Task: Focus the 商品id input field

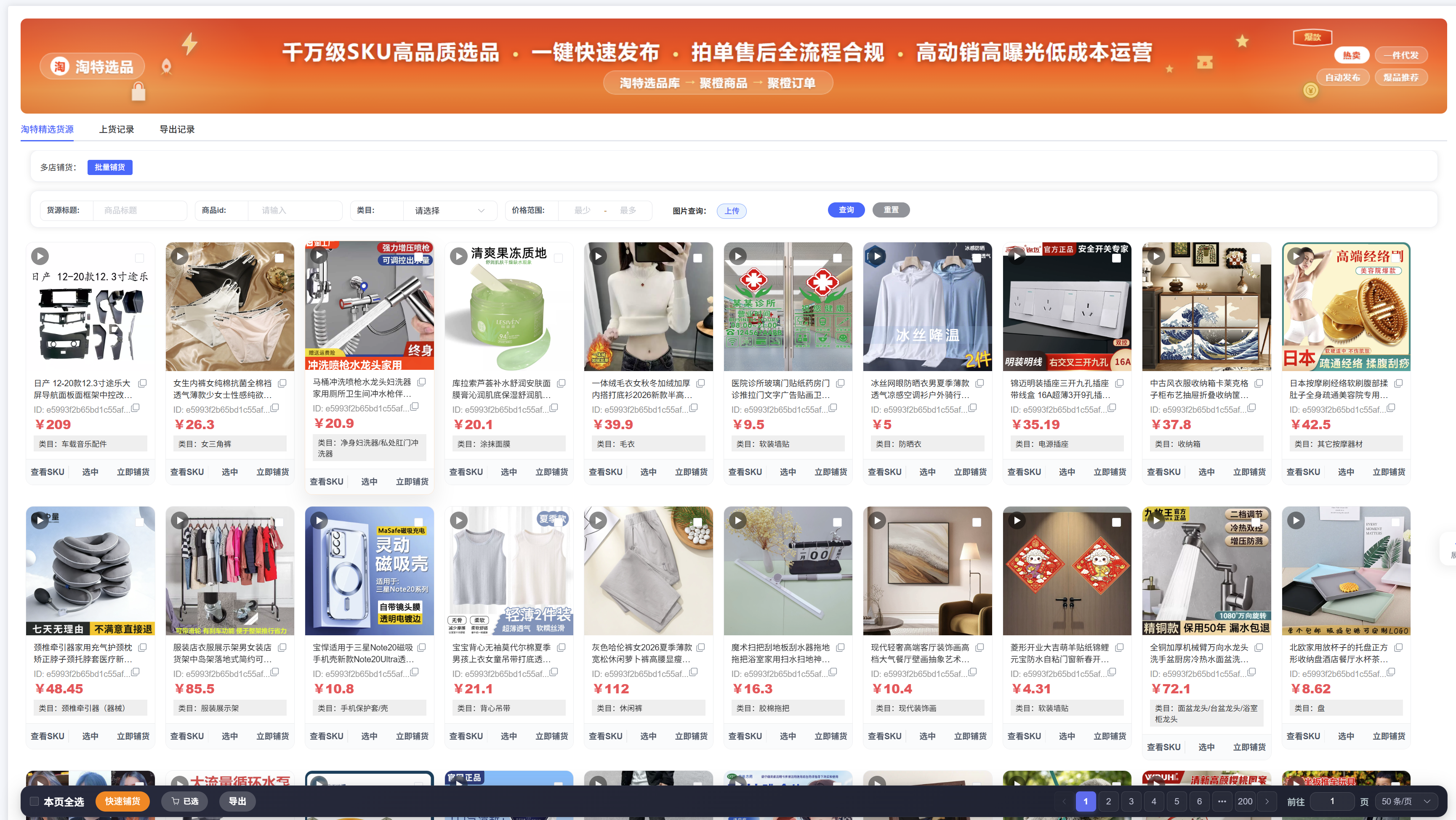Action: coord(295,210)
